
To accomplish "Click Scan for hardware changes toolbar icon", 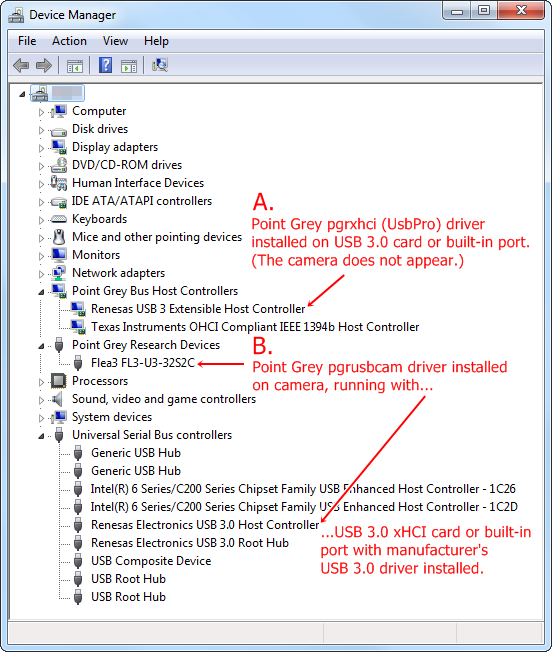I will (x=160, y=66).
